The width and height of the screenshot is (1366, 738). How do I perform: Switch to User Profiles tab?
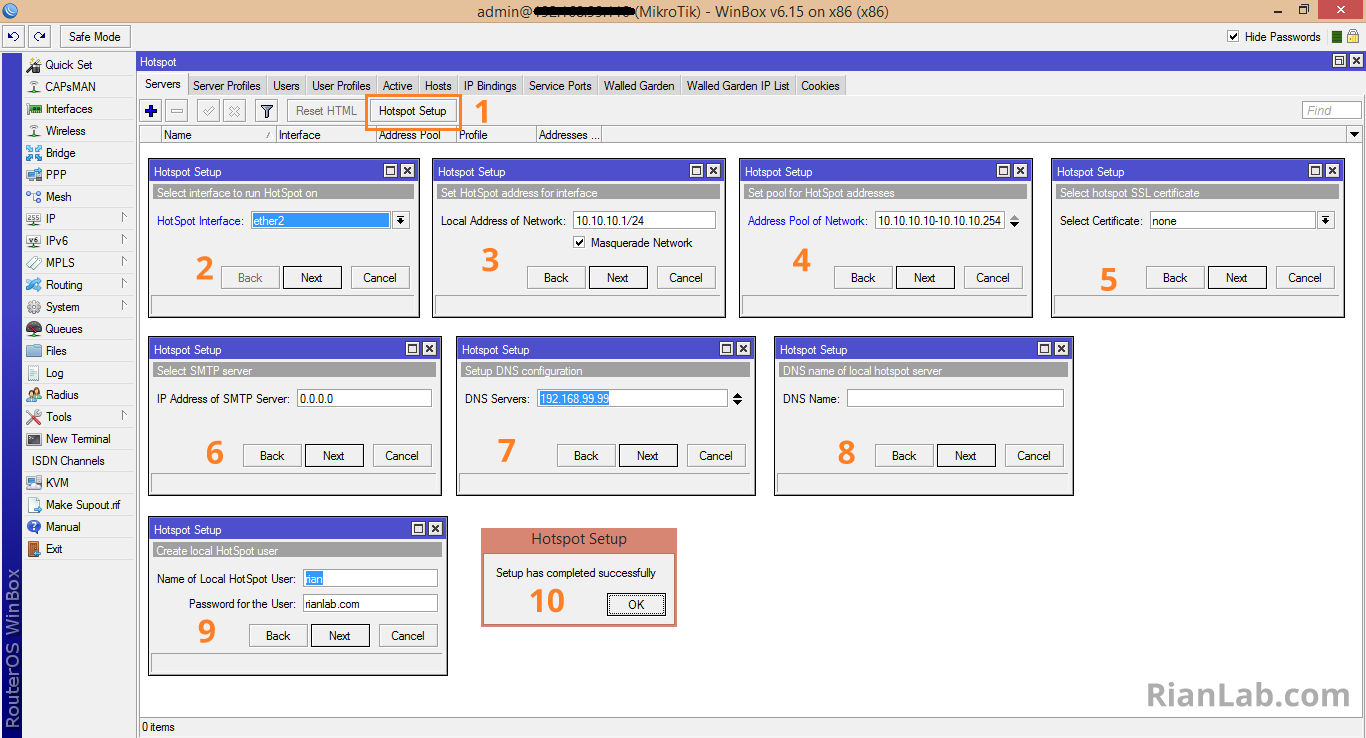tap(341, 86)
